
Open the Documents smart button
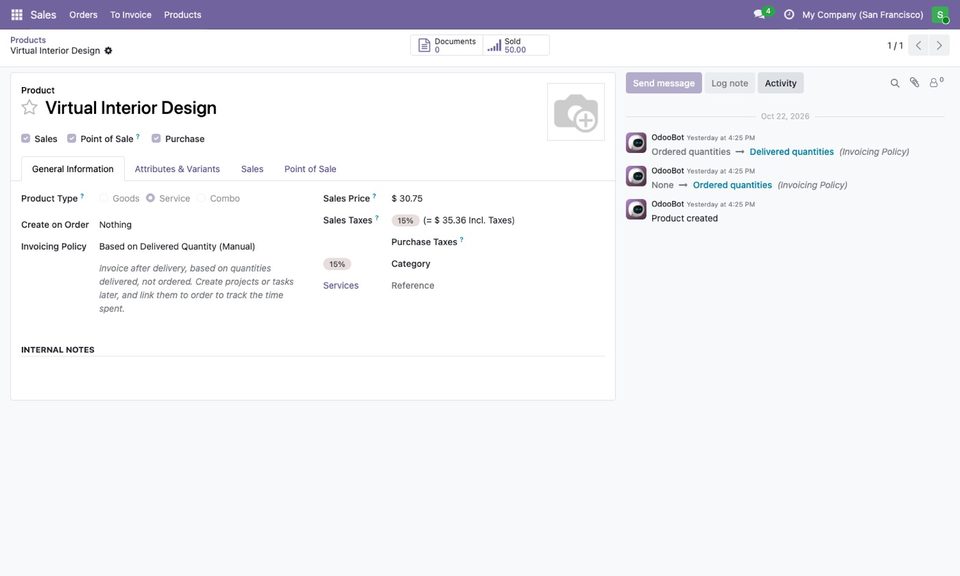point(446,45)
